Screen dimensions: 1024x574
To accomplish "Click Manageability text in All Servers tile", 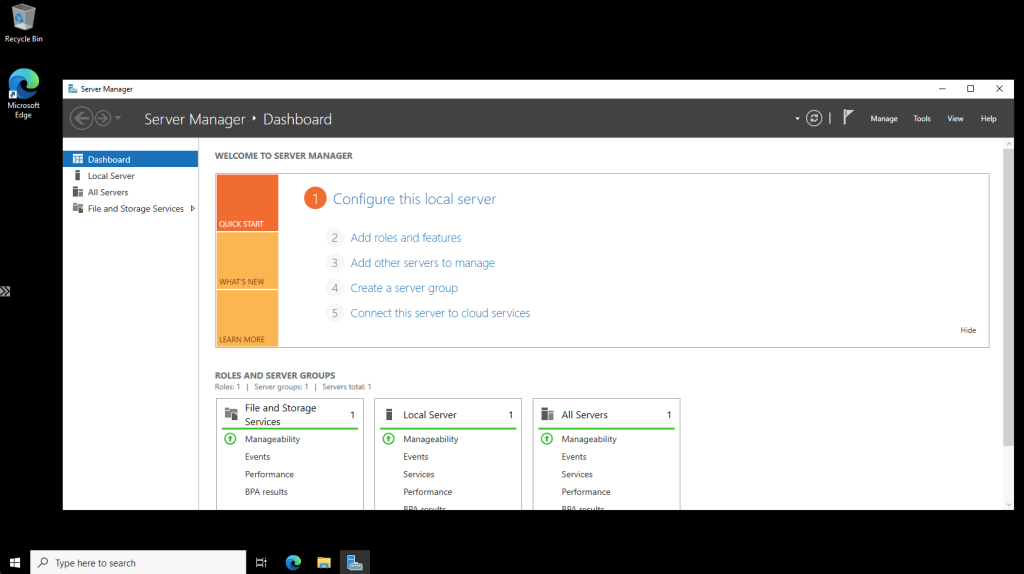I will [589, 439].
